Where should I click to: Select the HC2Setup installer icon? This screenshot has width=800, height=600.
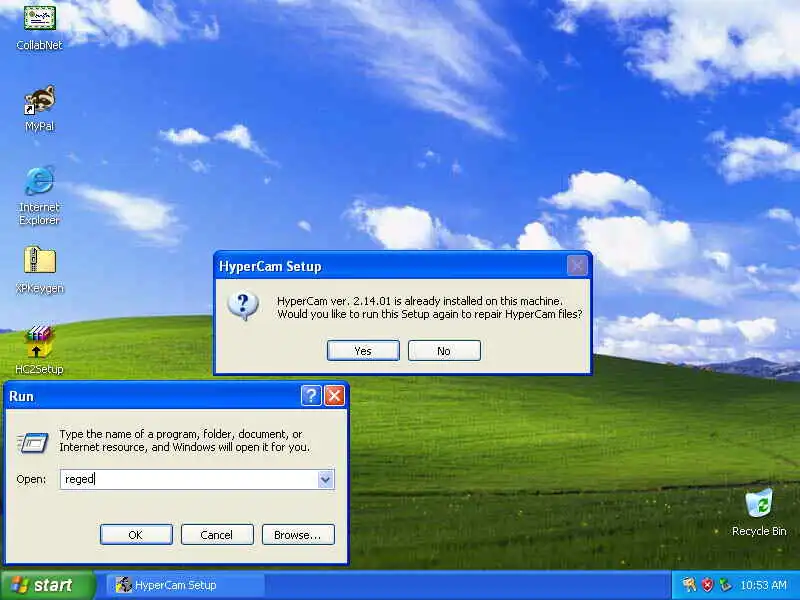39,350
